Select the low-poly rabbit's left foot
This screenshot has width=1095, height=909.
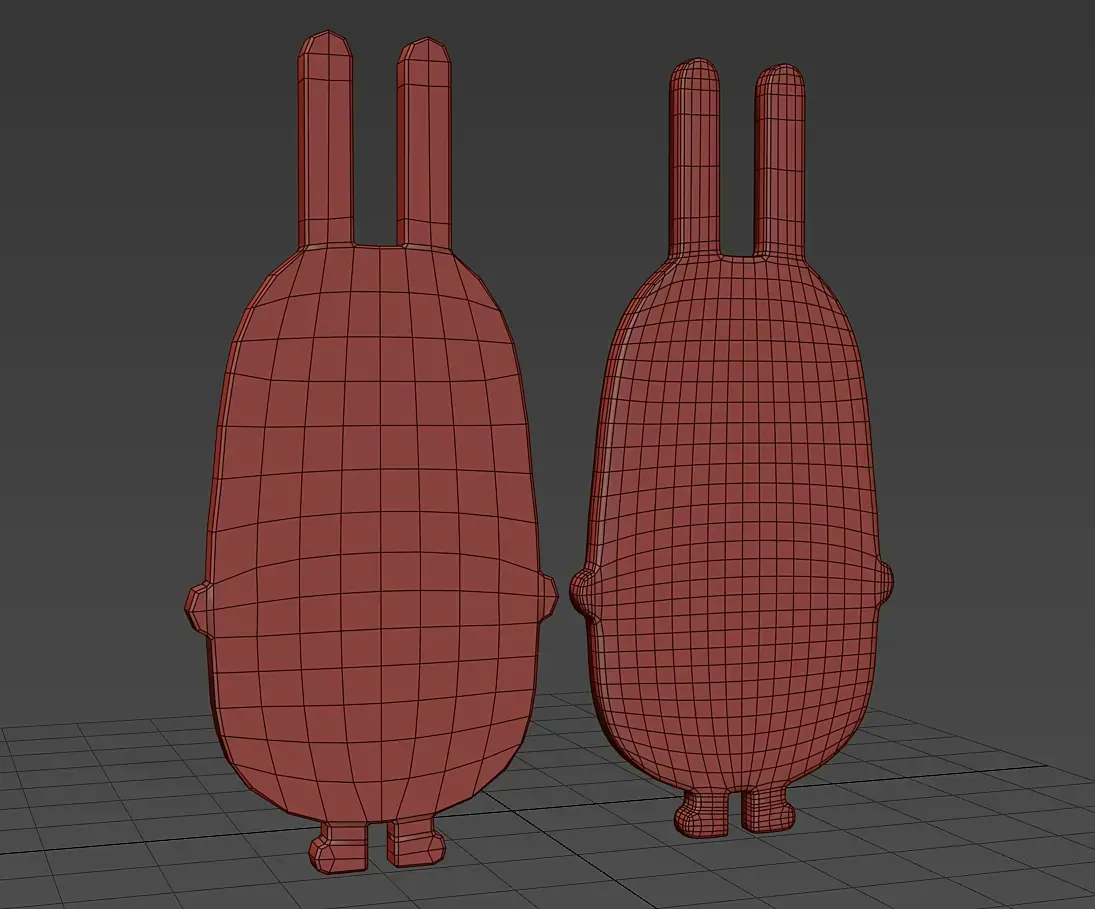coord(339,847)
